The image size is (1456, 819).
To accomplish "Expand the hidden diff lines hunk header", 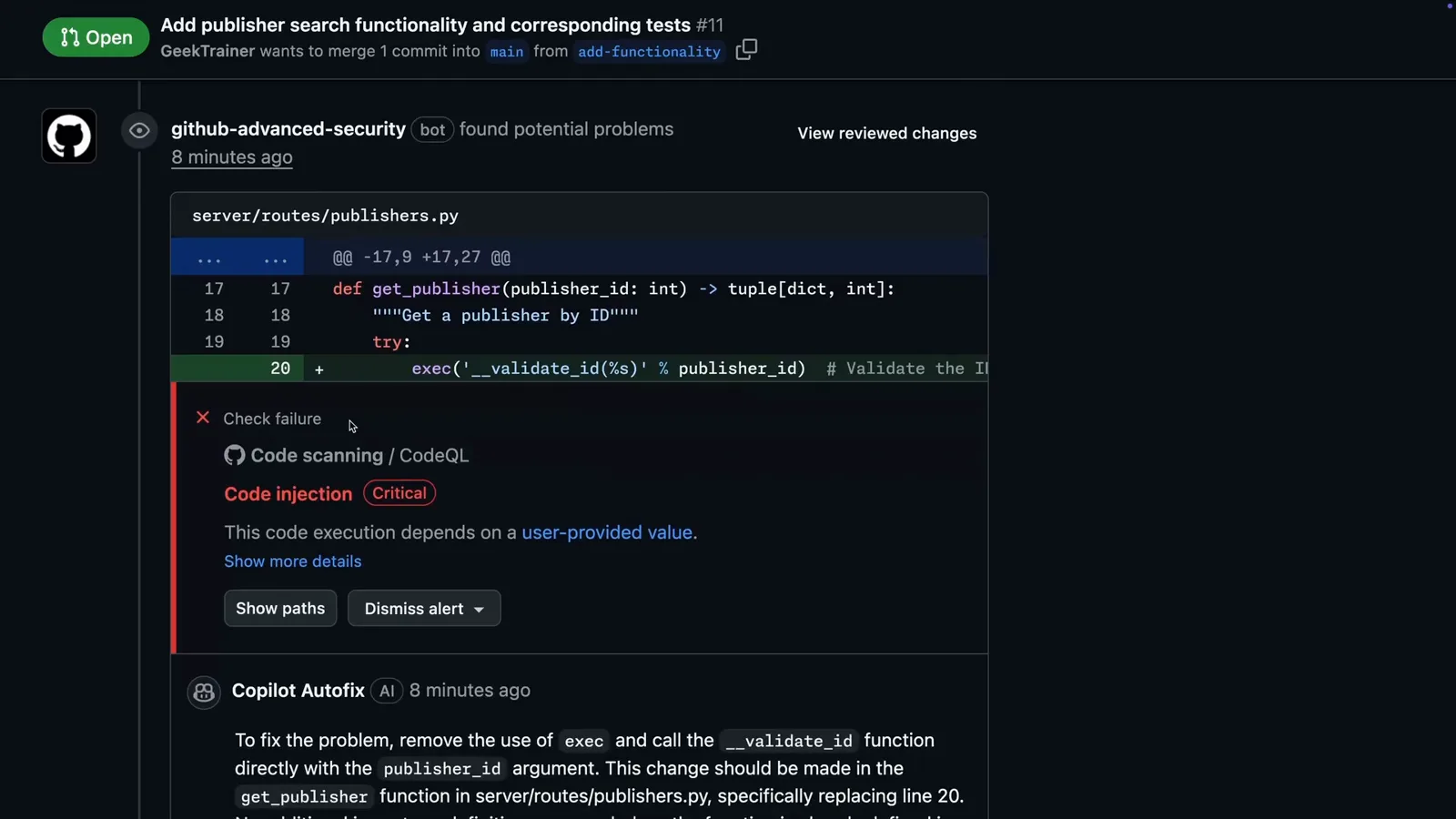I will pos(579,257).
